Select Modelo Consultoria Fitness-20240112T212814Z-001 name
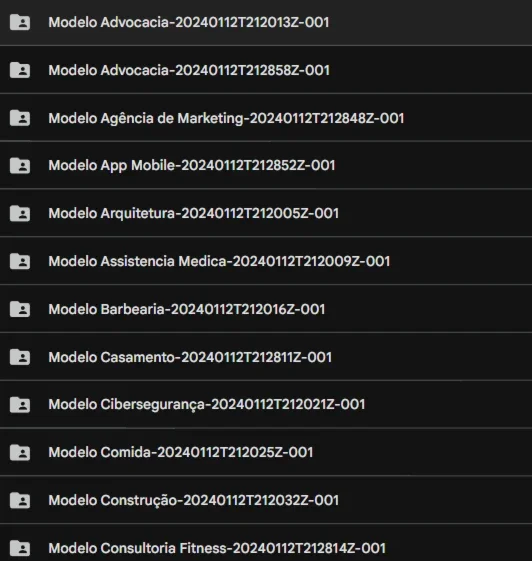Viewport: 532px width, 561px height. 217,548
